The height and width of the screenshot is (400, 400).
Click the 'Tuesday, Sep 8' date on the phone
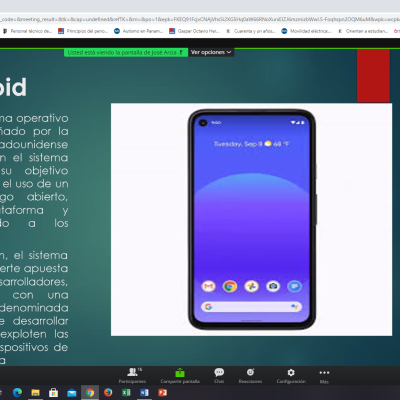[238, 144]
